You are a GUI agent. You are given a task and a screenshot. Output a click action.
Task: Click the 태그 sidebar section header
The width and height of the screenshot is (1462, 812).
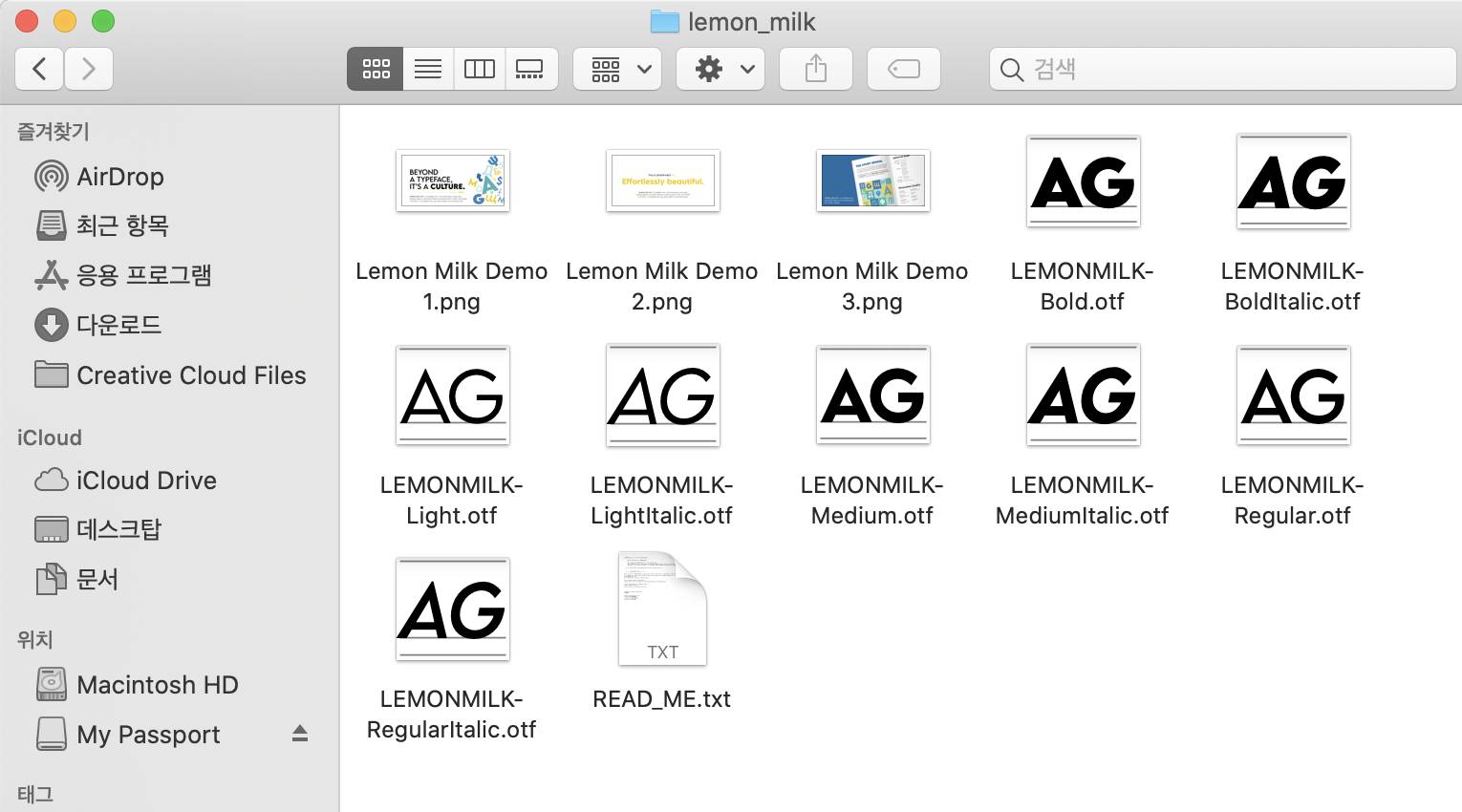[35, 795]
